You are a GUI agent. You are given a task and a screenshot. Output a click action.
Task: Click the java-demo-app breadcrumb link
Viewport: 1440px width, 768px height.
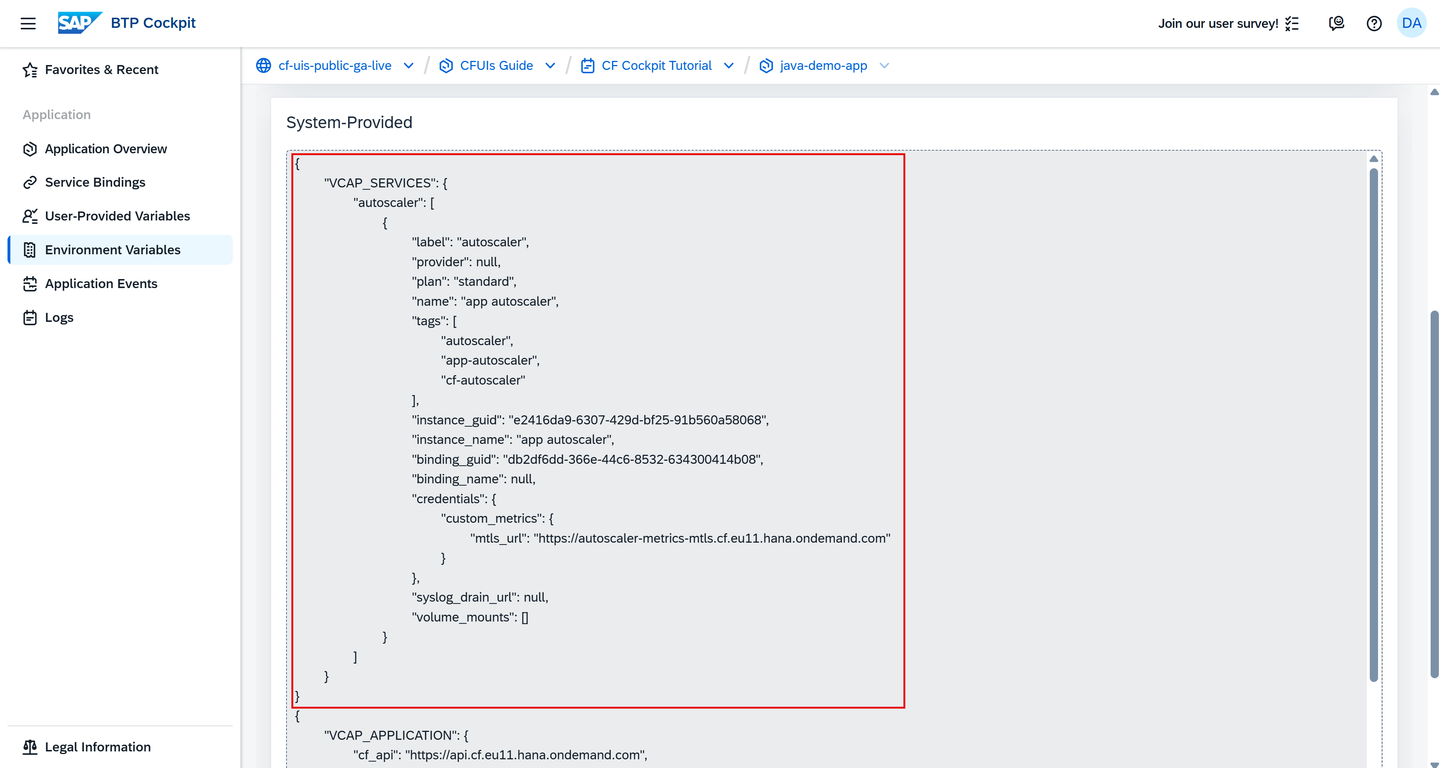pos(824,66)
